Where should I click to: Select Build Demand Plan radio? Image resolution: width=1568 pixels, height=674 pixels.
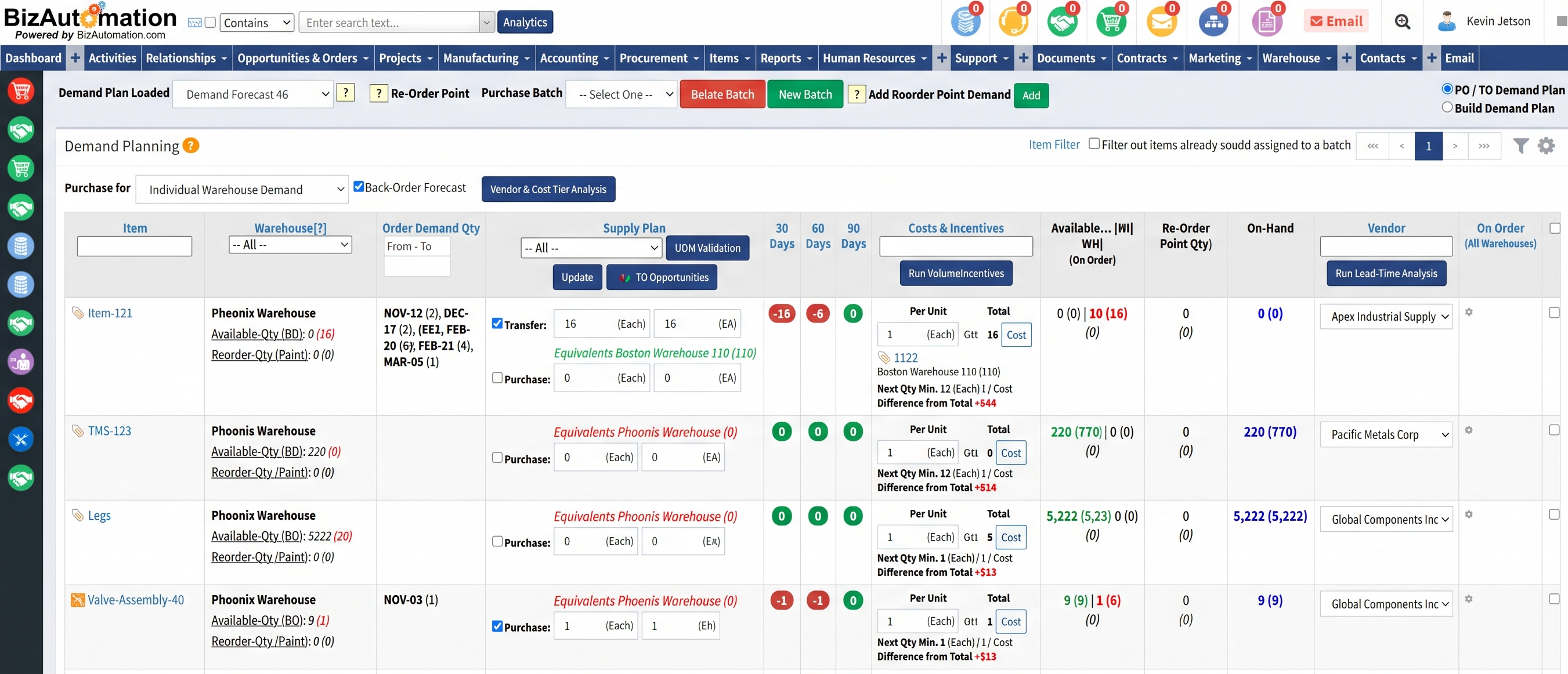coord(1447,107)
